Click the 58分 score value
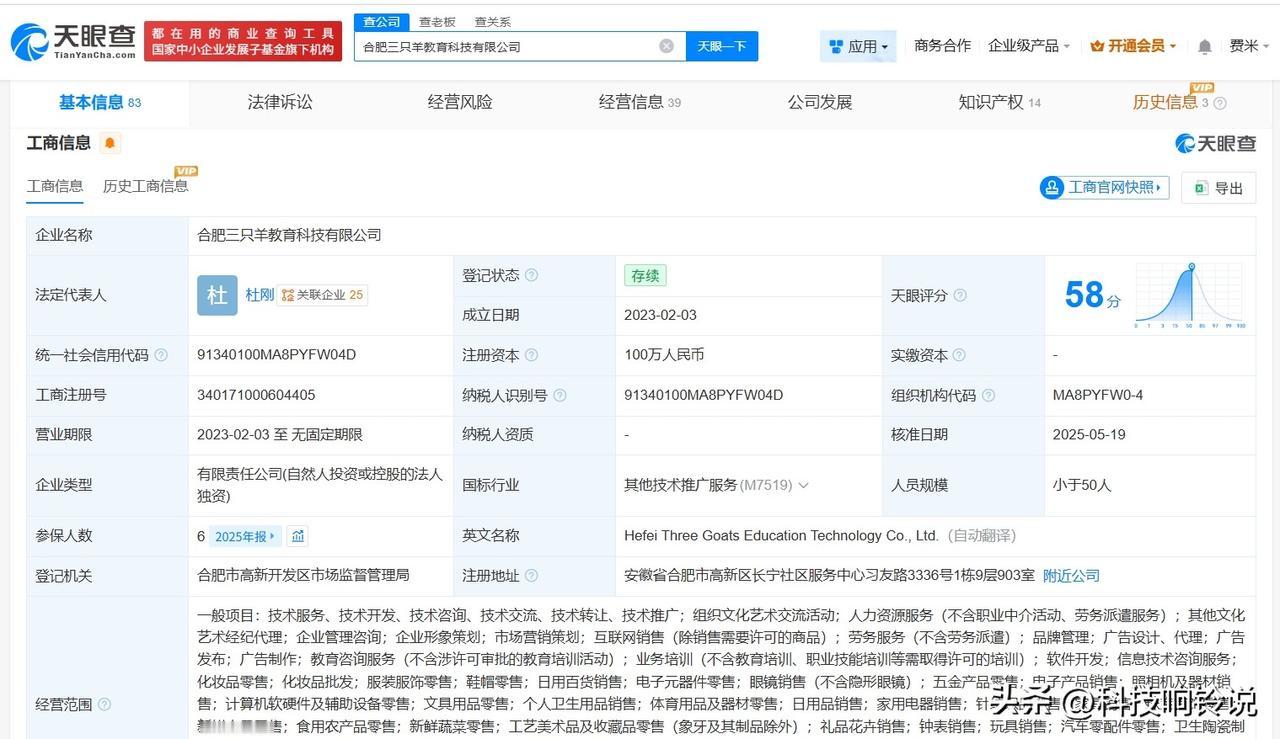This screenshot has height=739, width=1280. click(x=1092, y=295)
